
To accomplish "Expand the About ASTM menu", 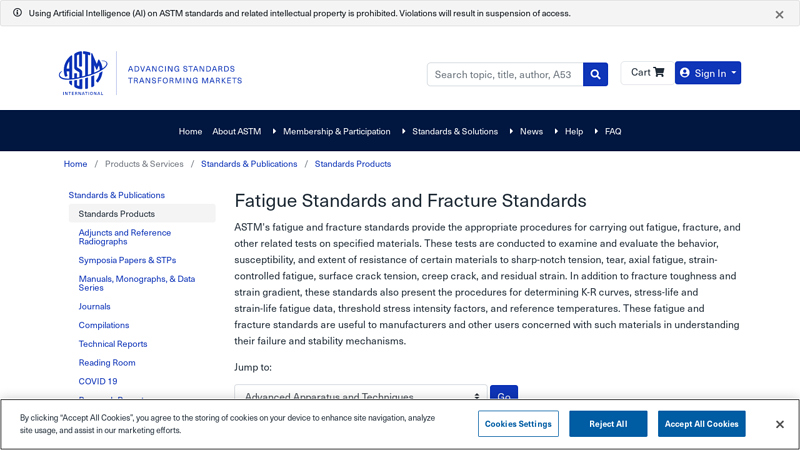I will [237, 131].
